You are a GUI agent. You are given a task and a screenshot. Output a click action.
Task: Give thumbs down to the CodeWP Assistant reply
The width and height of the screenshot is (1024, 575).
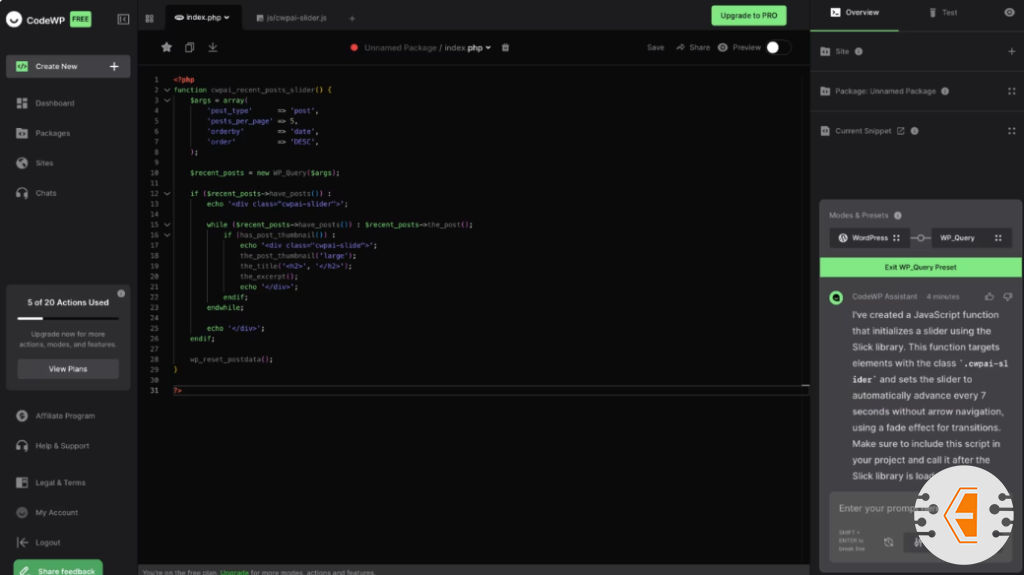point(1007,297)
